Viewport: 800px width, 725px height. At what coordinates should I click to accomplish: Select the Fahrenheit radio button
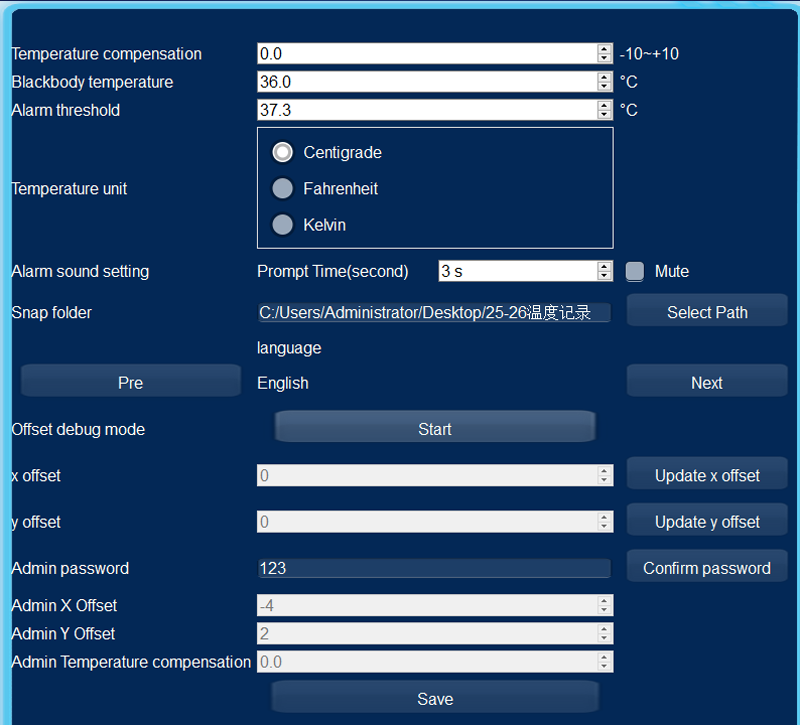tap(282, 188)
